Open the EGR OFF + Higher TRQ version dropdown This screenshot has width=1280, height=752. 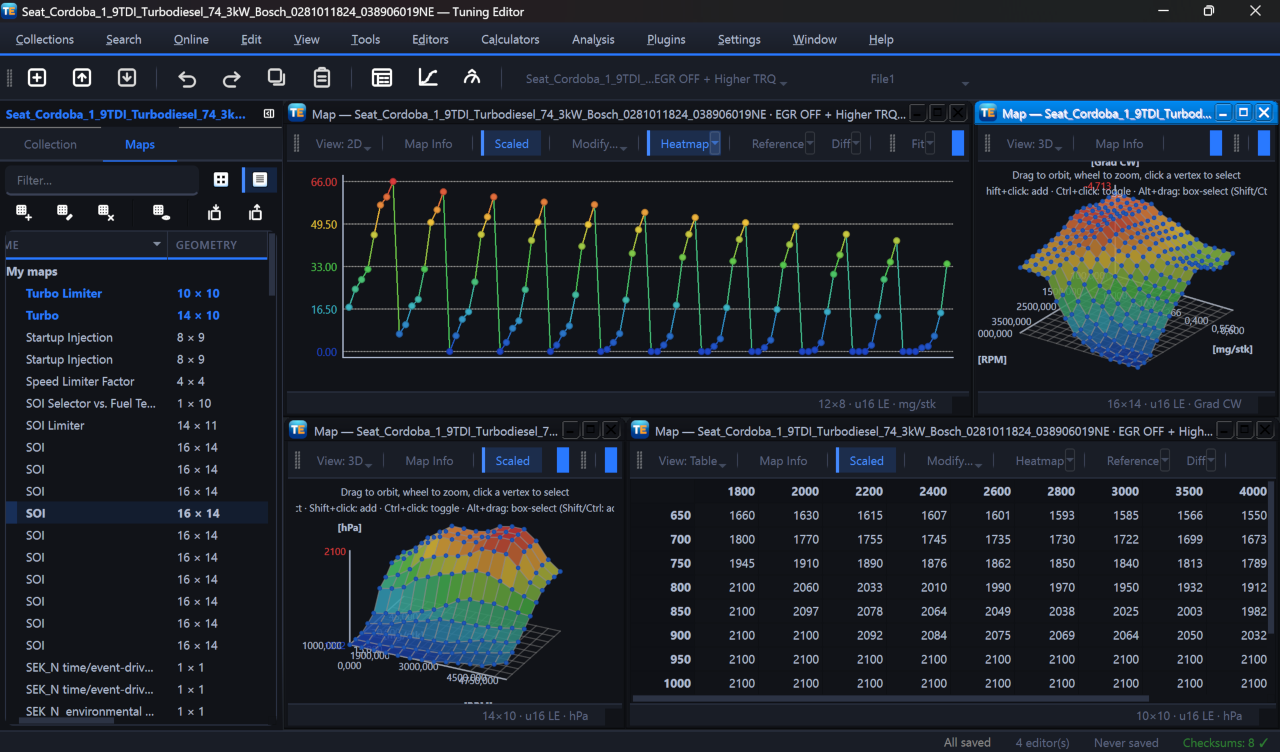pos(656,79)
